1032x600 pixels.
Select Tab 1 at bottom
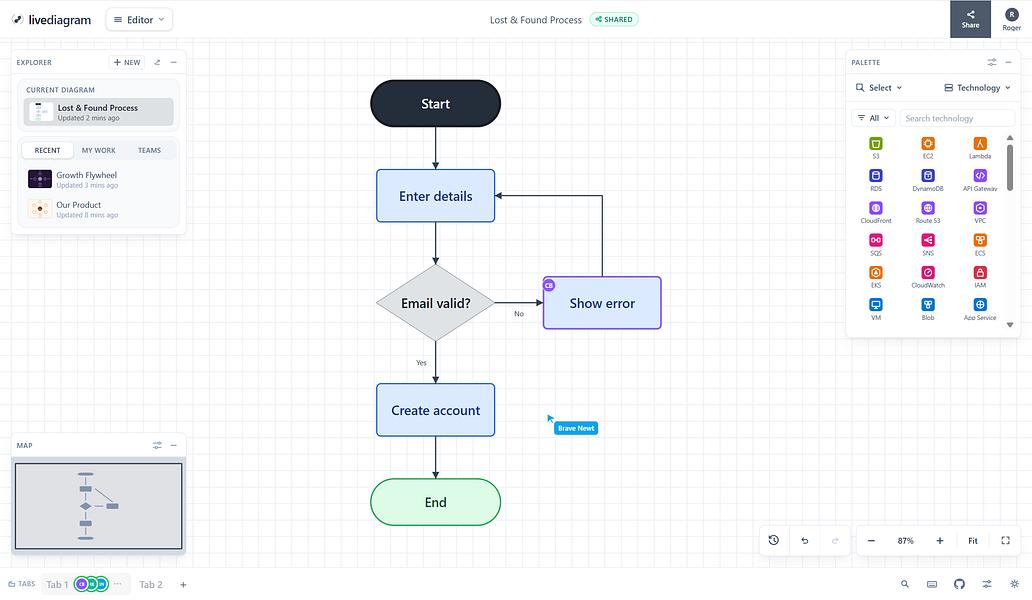coord(57,584)
